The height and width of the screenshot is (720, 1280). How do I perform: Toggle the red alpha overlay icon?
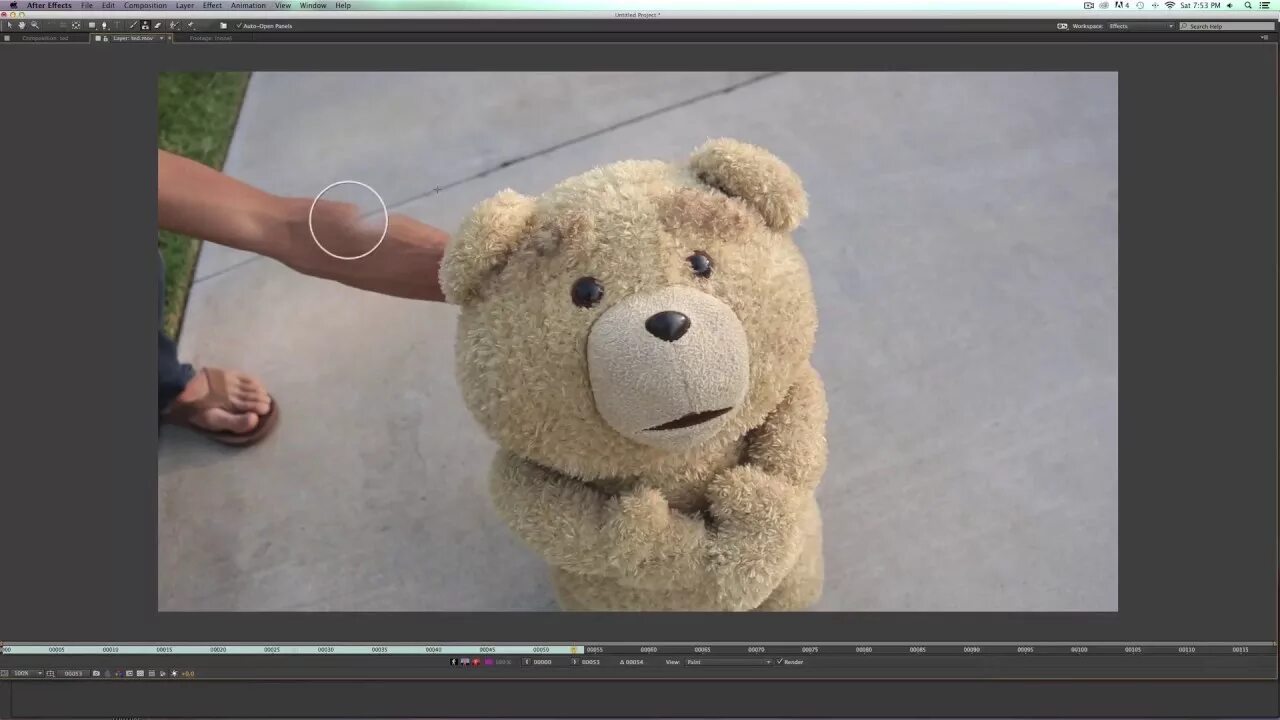(x=476, y=662)
